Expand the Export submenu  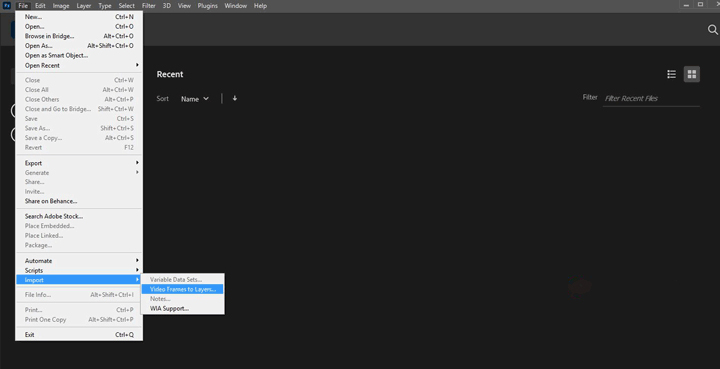pyautogui.click(x=79, y=163)
